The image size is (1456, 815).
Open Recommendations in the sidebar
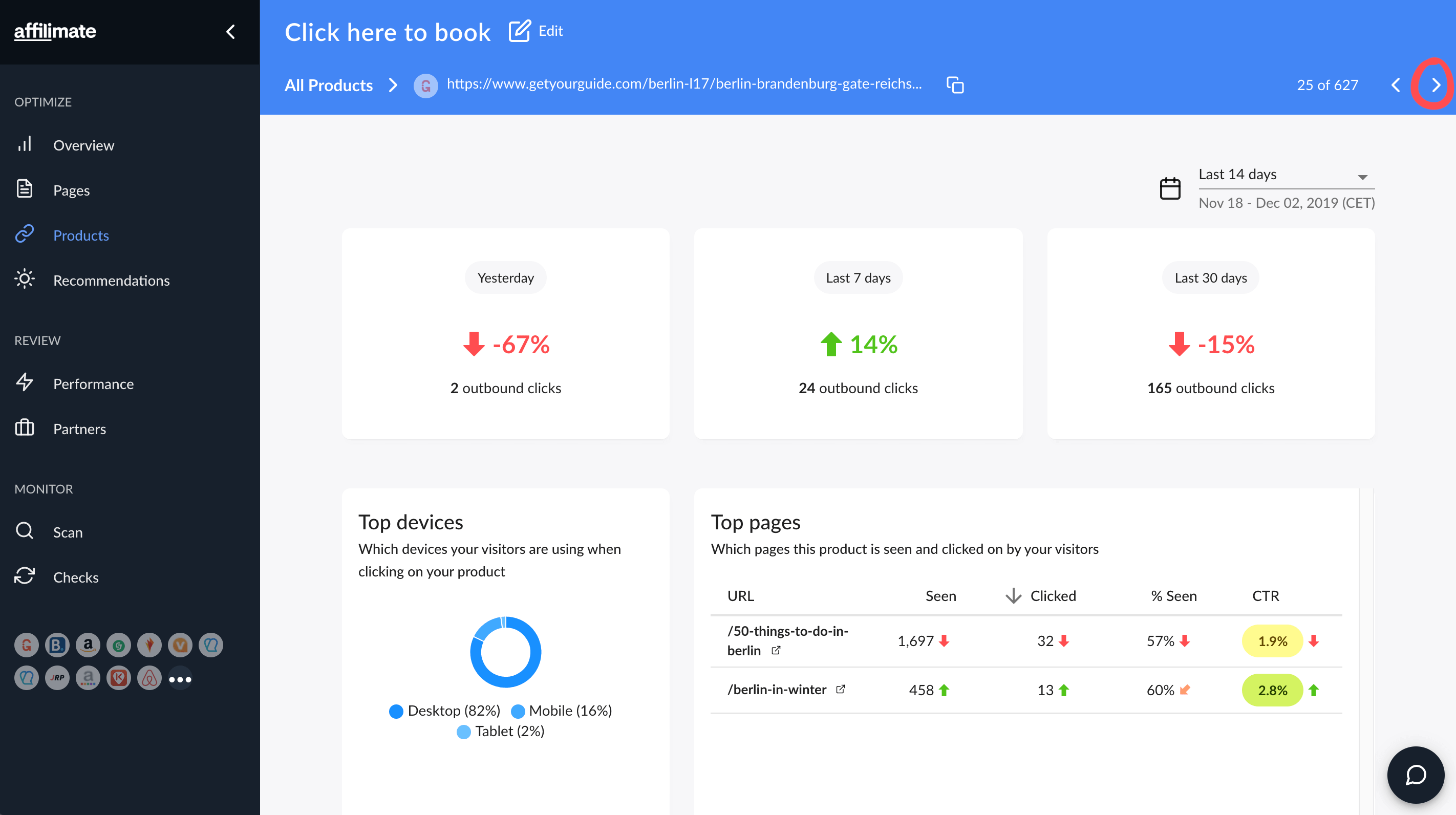(x=111, y=281)
